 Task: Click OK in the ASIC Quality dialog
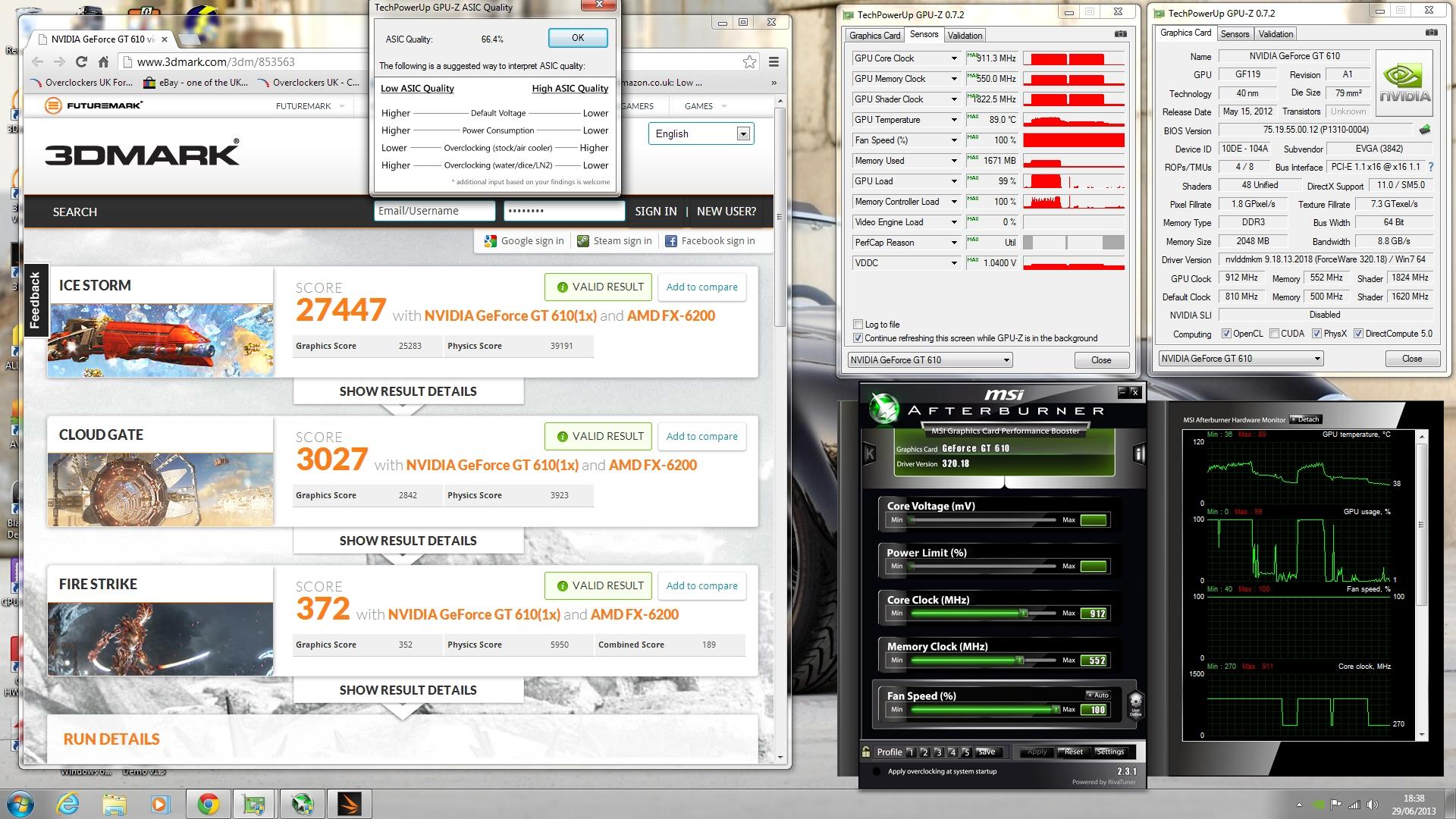(578, 38)
